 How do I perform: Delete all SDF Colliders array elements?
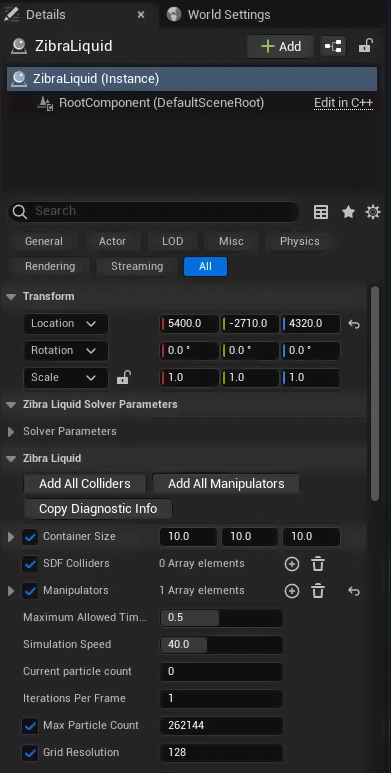318,564
